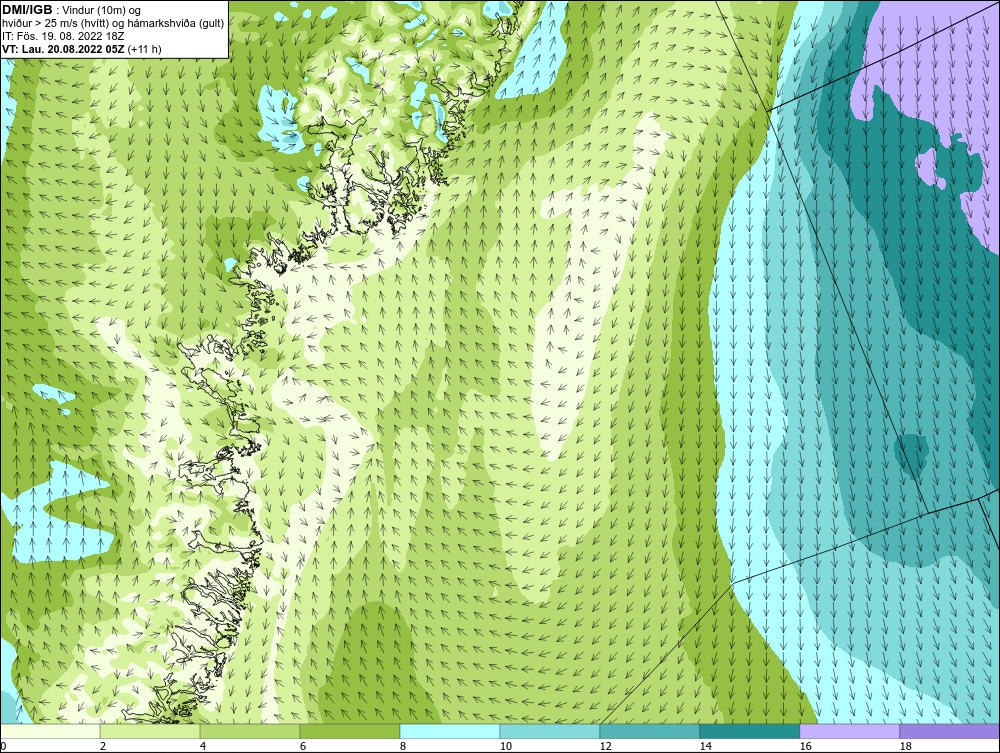Viewport: 1000px width, 753px height.
Task: Click the 6–8 m/s dark green swatch
Action: pos(350,731)
